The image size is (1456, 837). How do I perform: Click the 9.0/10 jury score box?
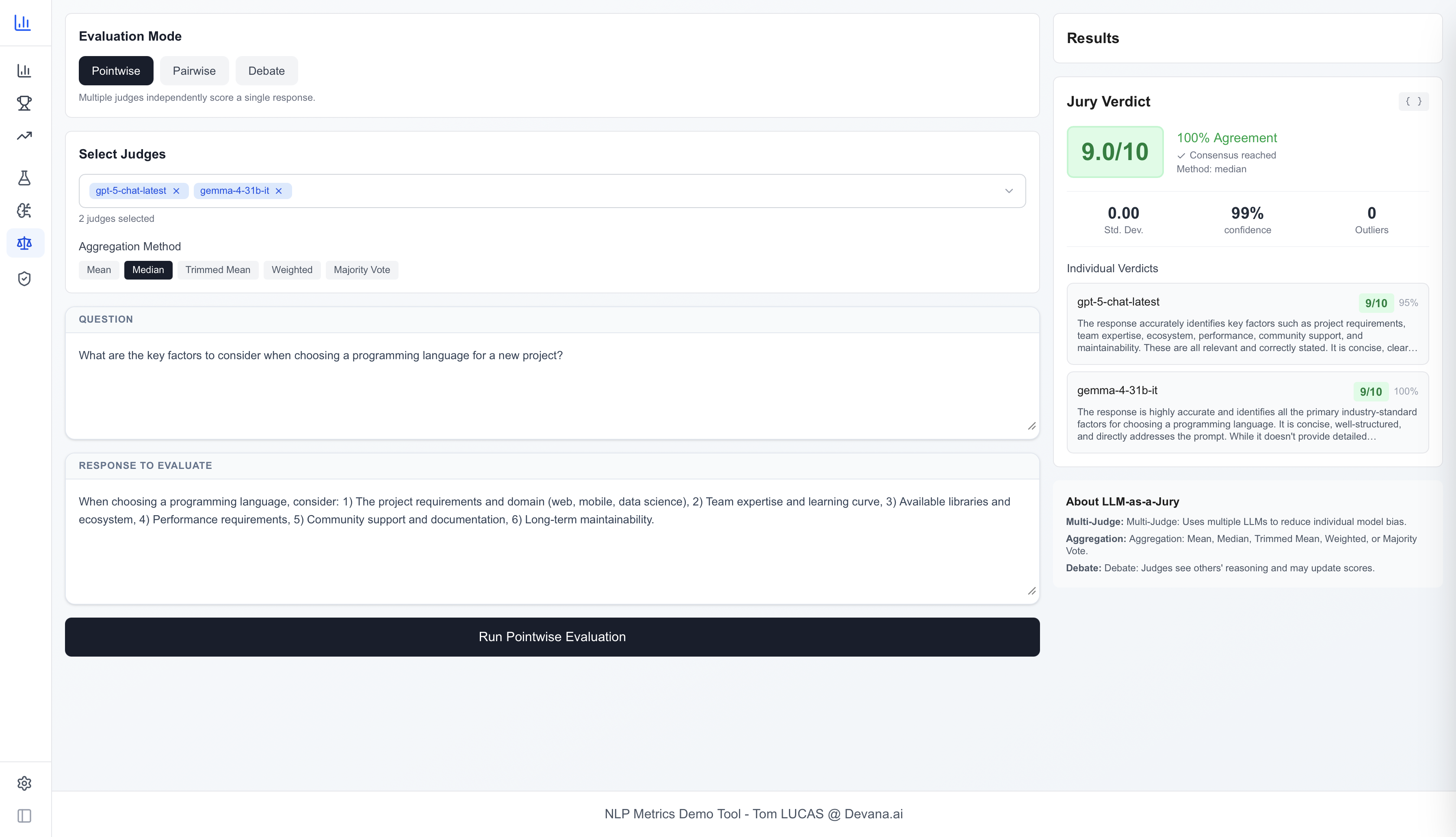[x=1115, y=152]
